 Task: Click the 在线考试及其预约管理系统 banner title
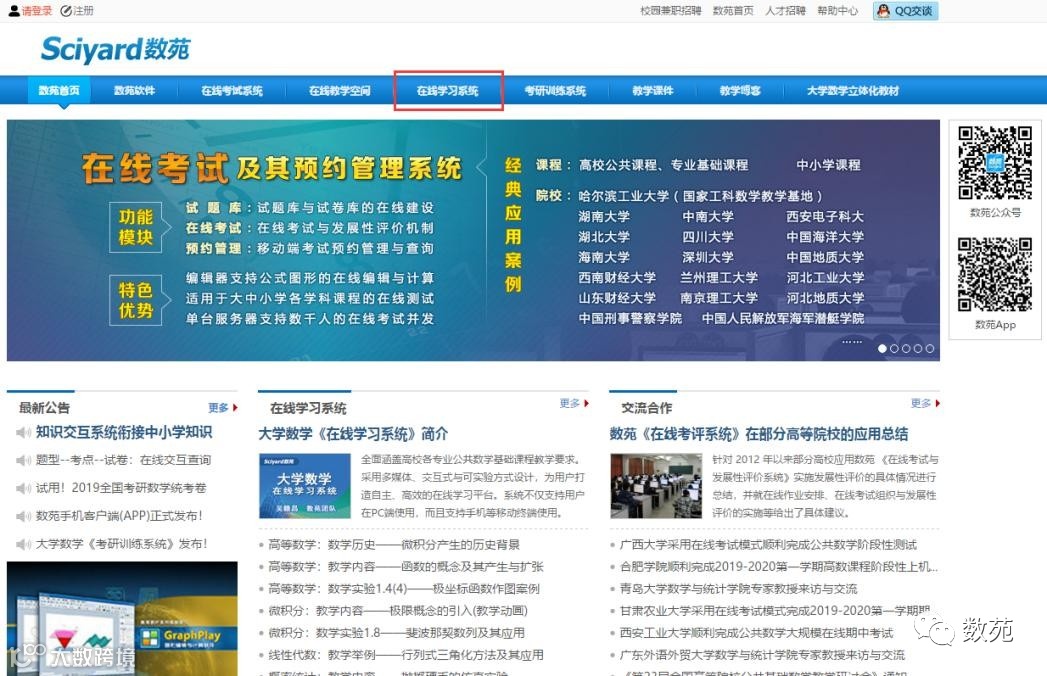pyautogui.click(x=272, y=168)
